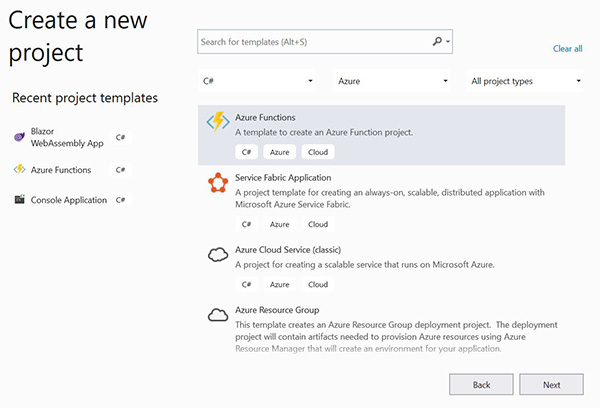
Task: Click the Azure Cloud Service scalable service description
Action: tap(365, 264)
